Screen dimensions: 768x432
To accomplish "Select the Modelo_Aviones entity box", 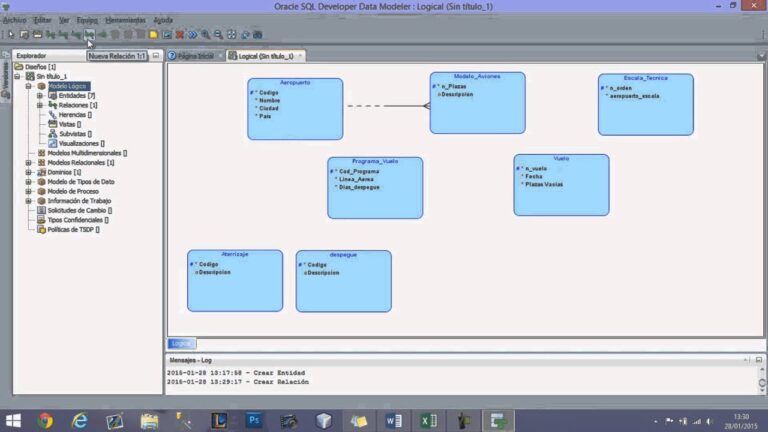I will [x=478, y=103].
